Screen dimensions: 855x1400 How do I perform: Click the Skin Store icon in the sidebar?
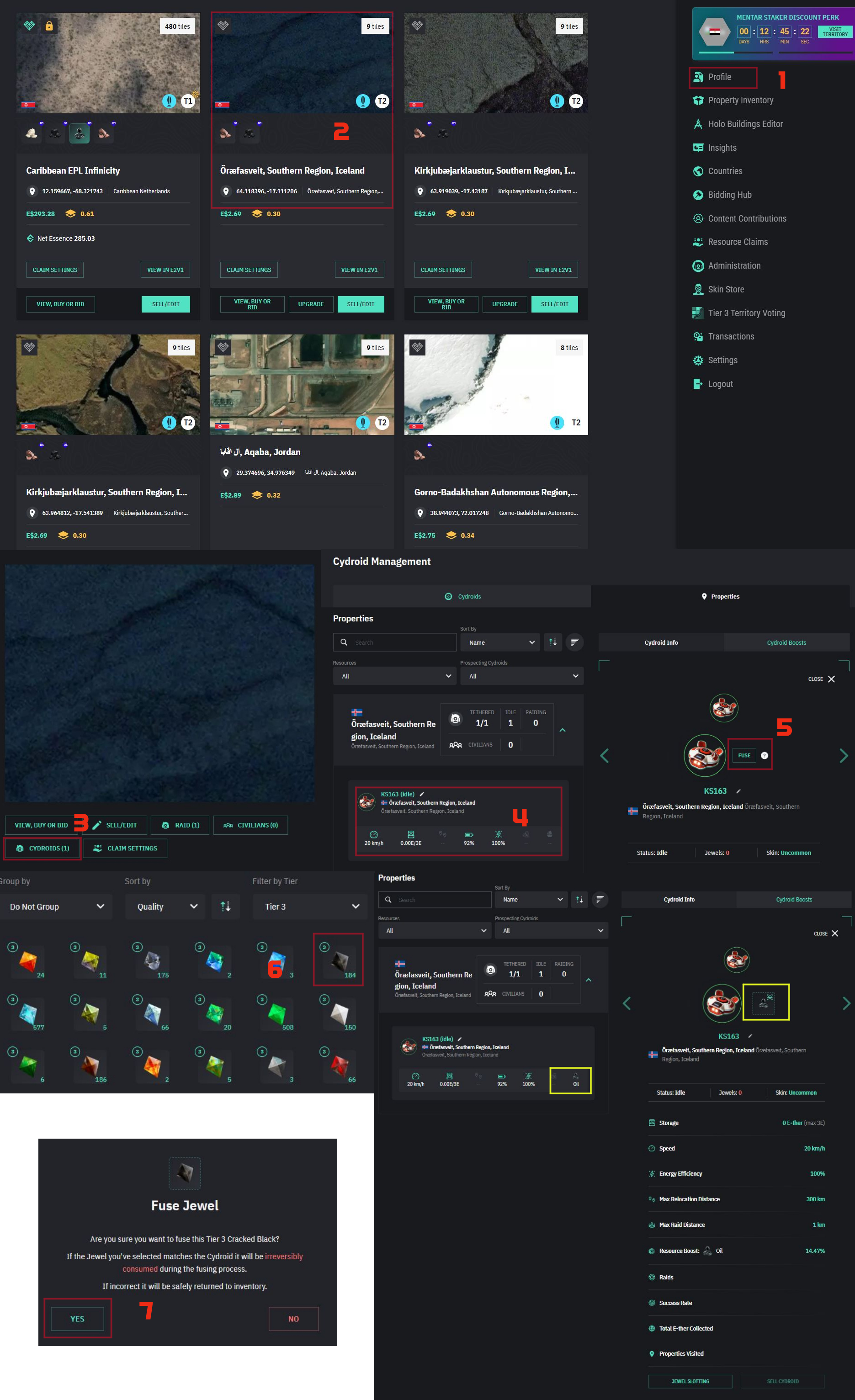pyautogui.click(x=698, y=289)
